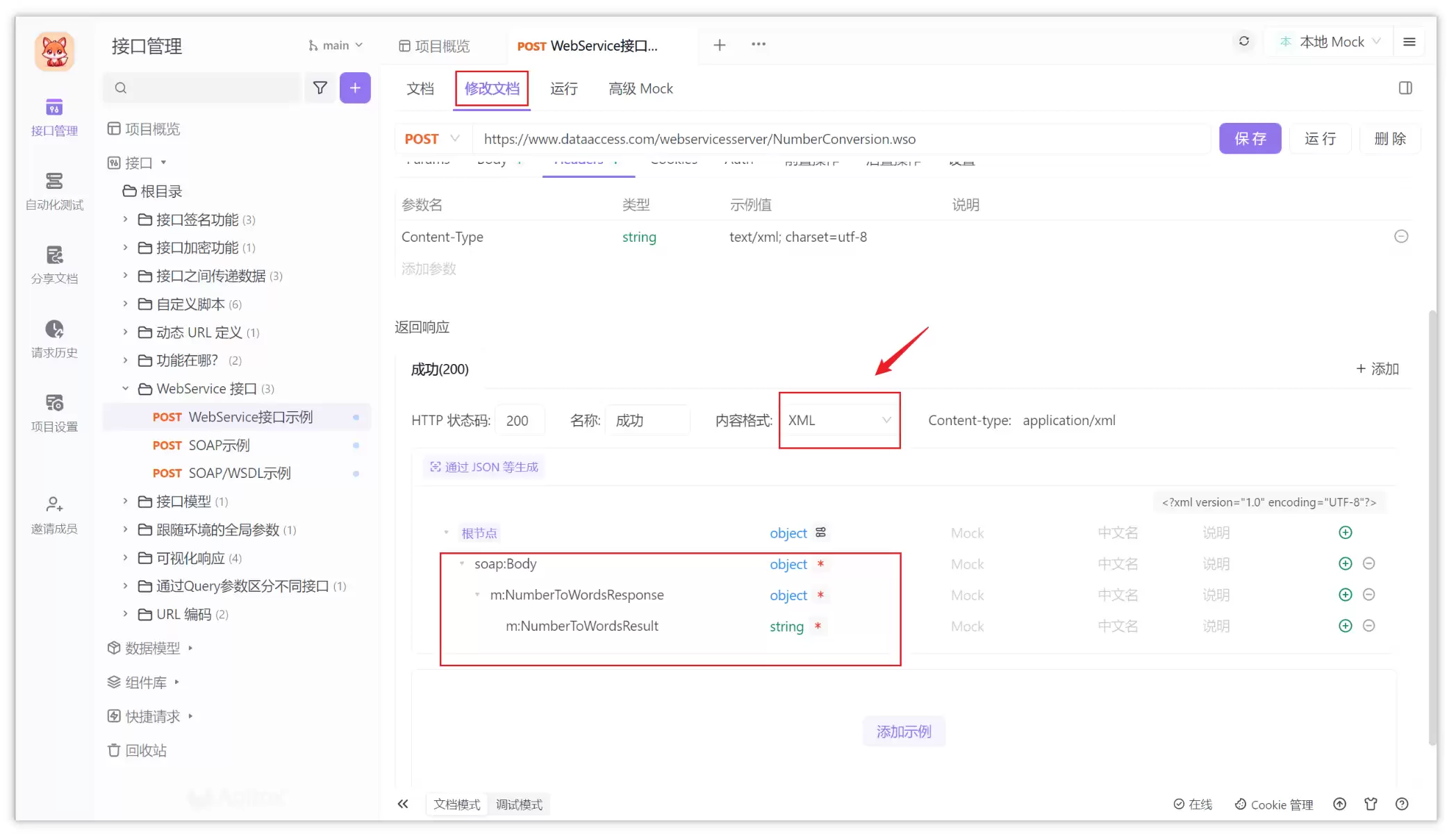Expand the 接口签名功能 folder

point(125,220)
